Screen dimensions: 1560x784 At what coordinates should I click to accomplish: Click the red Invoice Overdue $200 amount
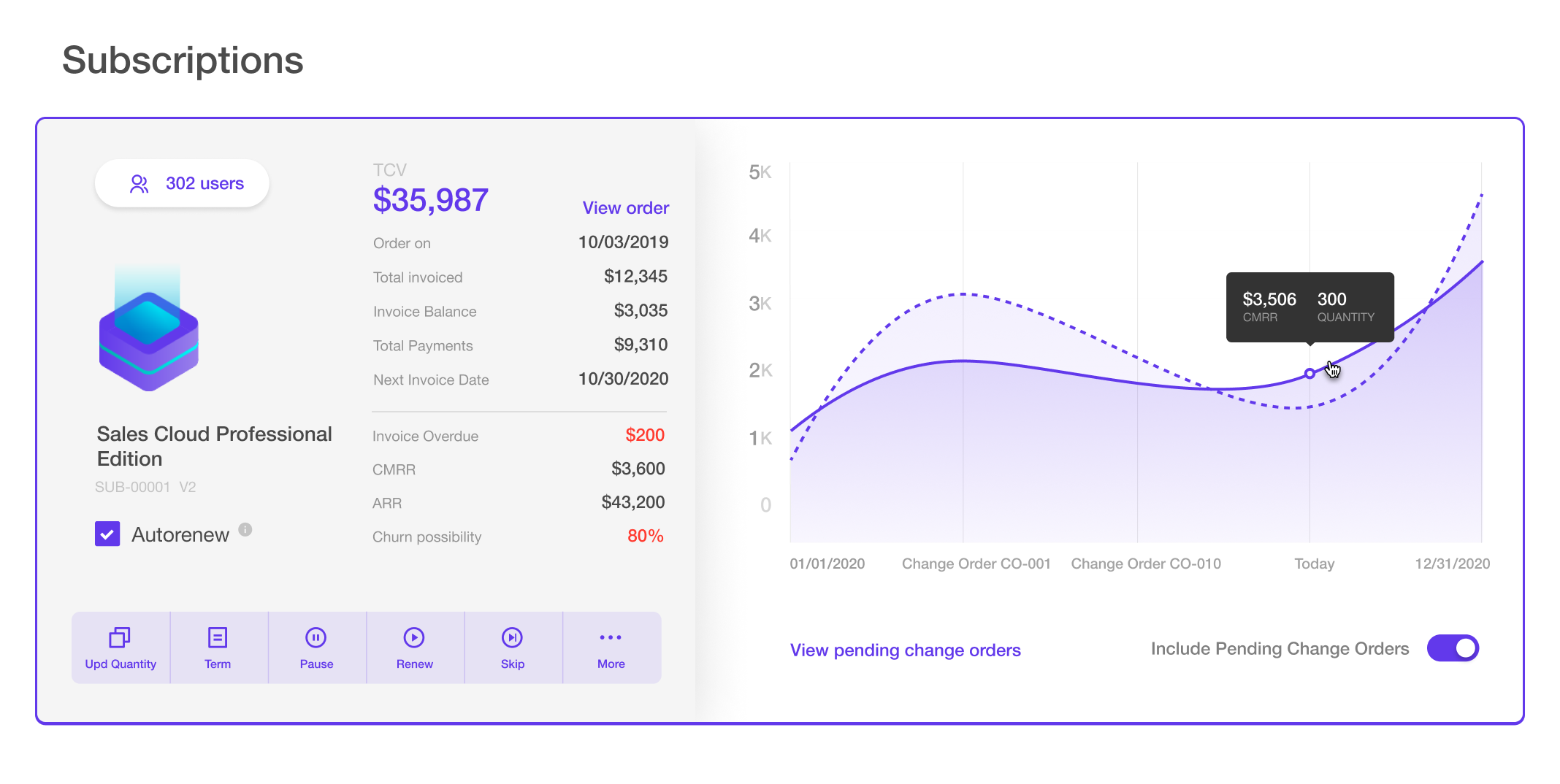pos(644,435)
